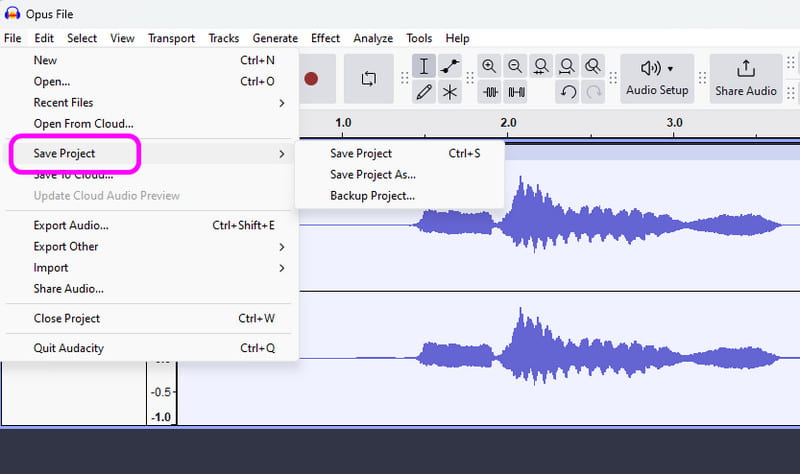
Task: Expand the Import submenu
Action: (149, 268)
